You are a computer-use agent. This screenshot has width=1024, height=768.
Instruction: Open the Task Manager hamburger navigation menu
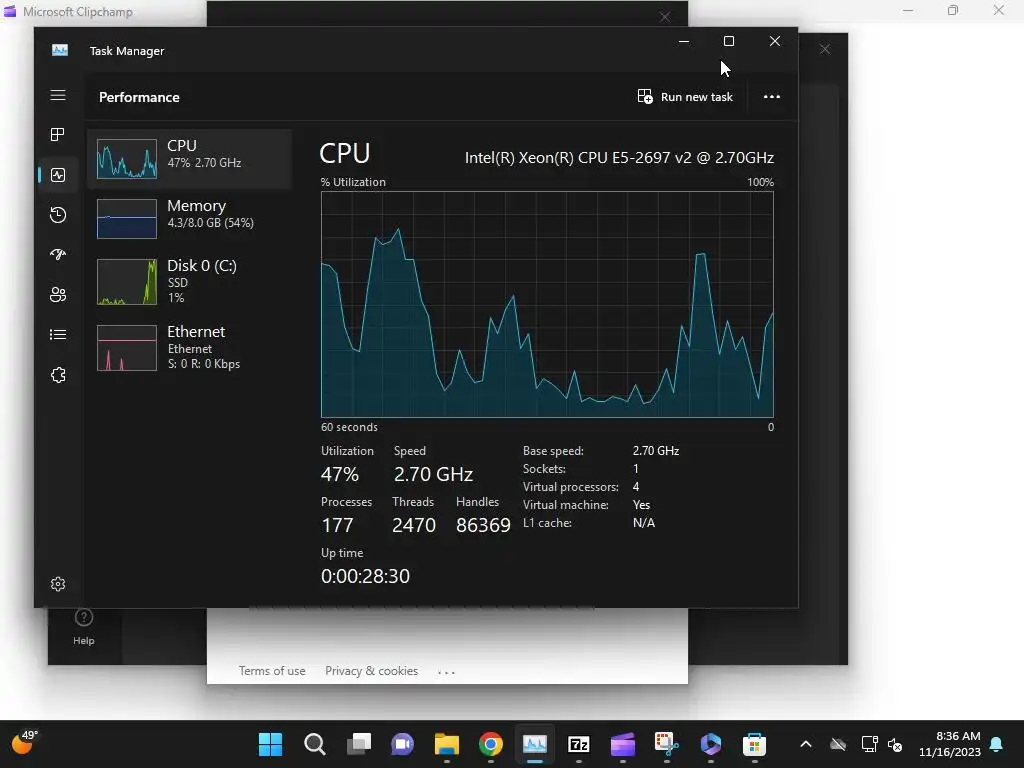[x=58, y=95]
